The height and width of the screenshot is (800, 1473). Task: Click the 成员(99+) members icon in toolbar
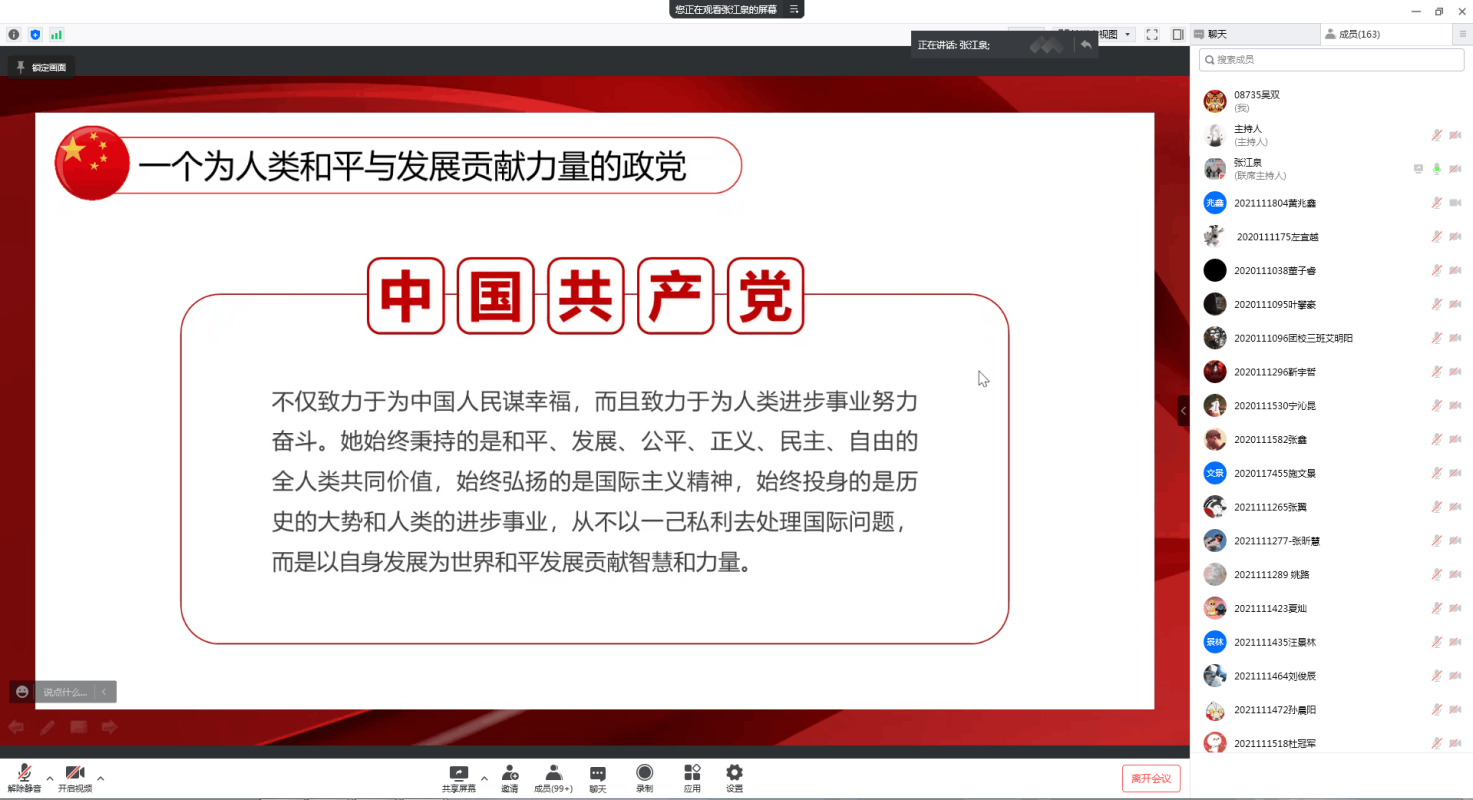pyautogui.click(x=553, y=774)
